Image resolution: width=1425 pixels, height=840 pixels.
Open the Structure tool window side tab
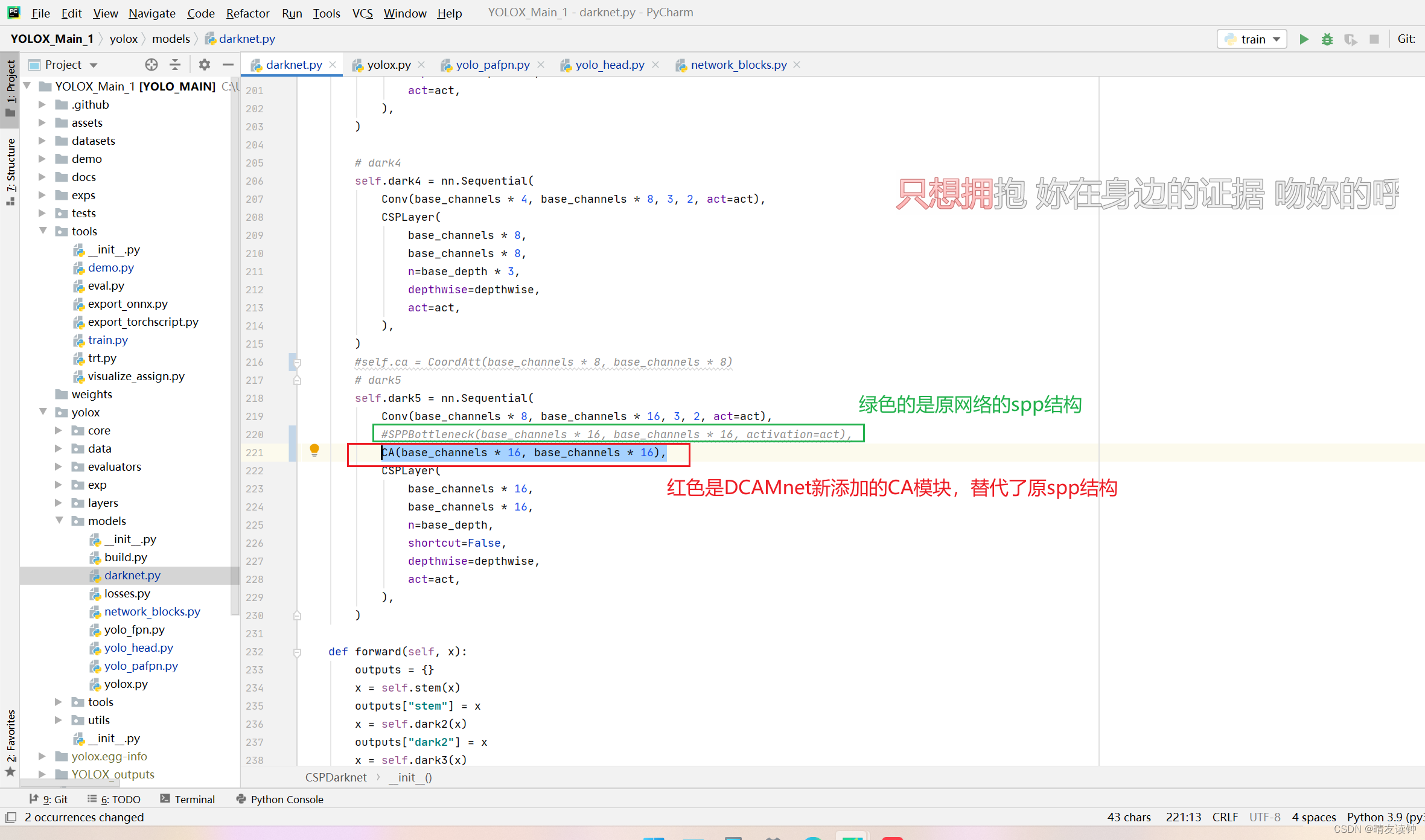(x=10, y=171)
